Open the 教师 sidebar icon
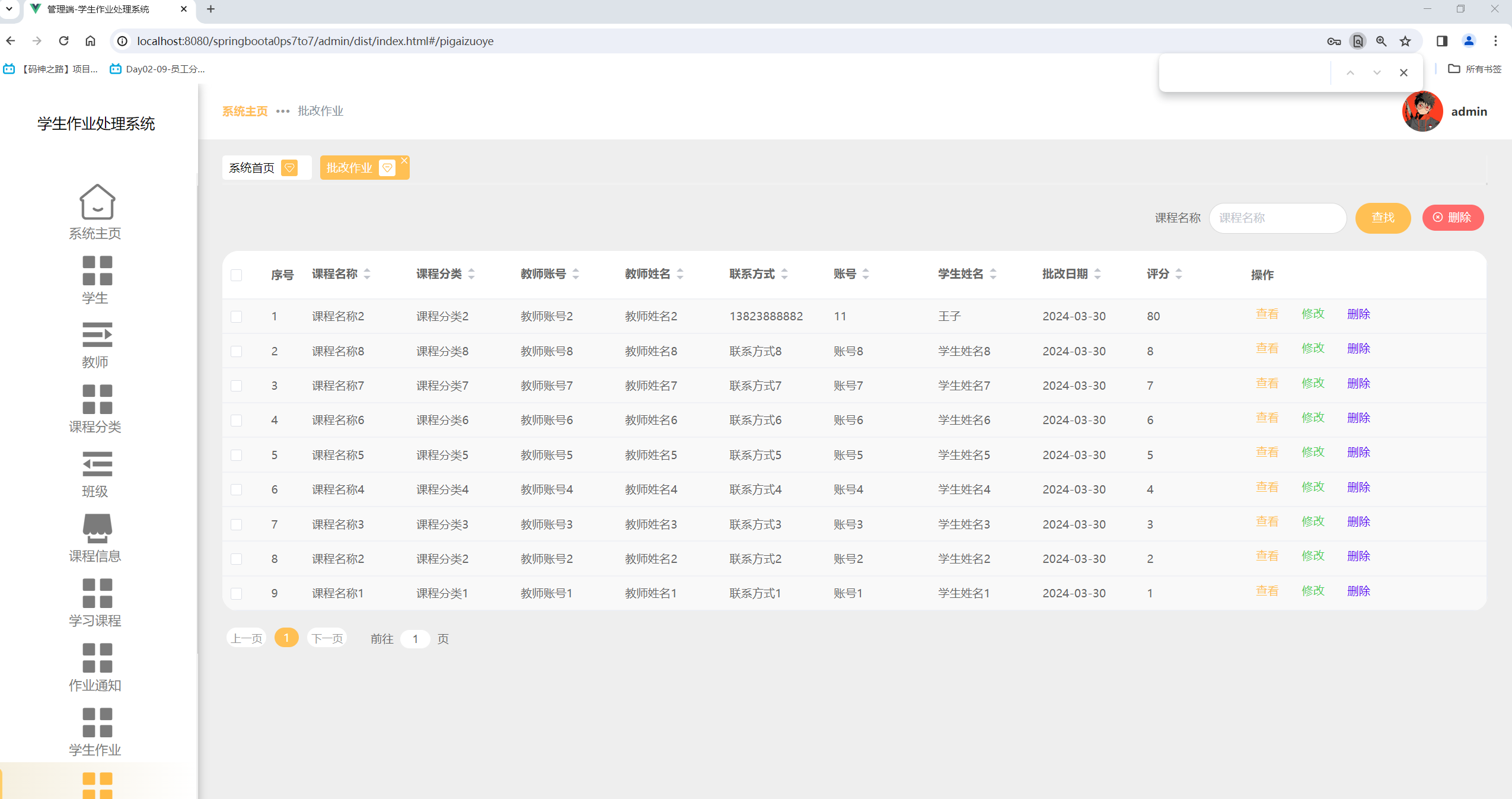Viewport: 1512px width, 799px height. coord(97,335)
